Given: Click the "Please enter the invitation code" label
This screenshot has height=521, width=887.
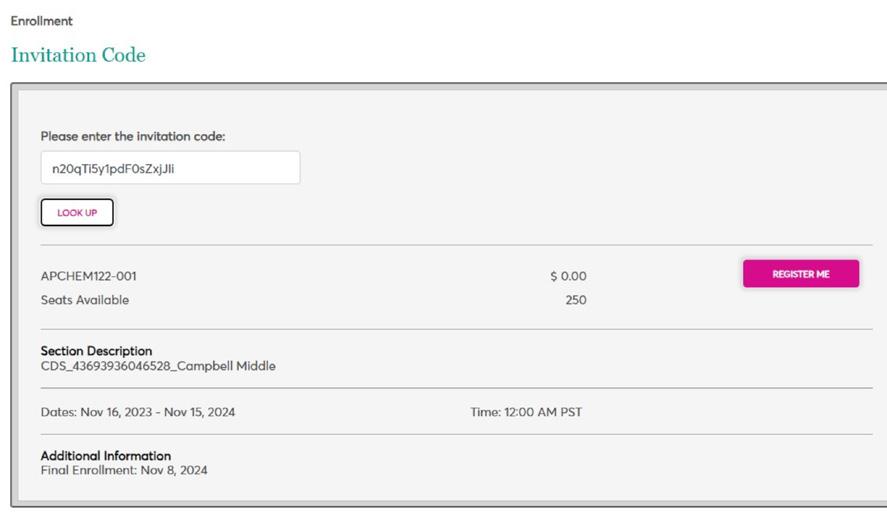Looking at the screenshot, I should click(x=132, y=136).
